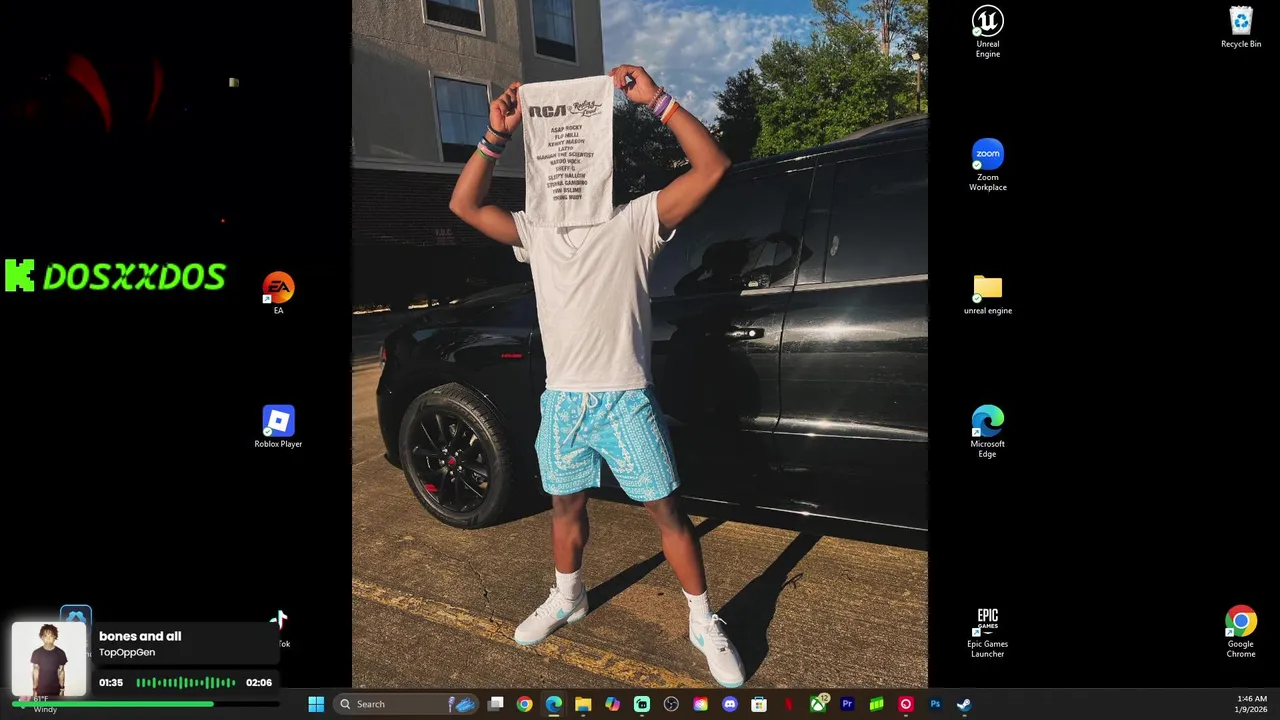Image resolution: width=1280 pixels, height=720 pixels.
Task: Open the 'unreal engine' desktop folder
Action: coord(987,295)
